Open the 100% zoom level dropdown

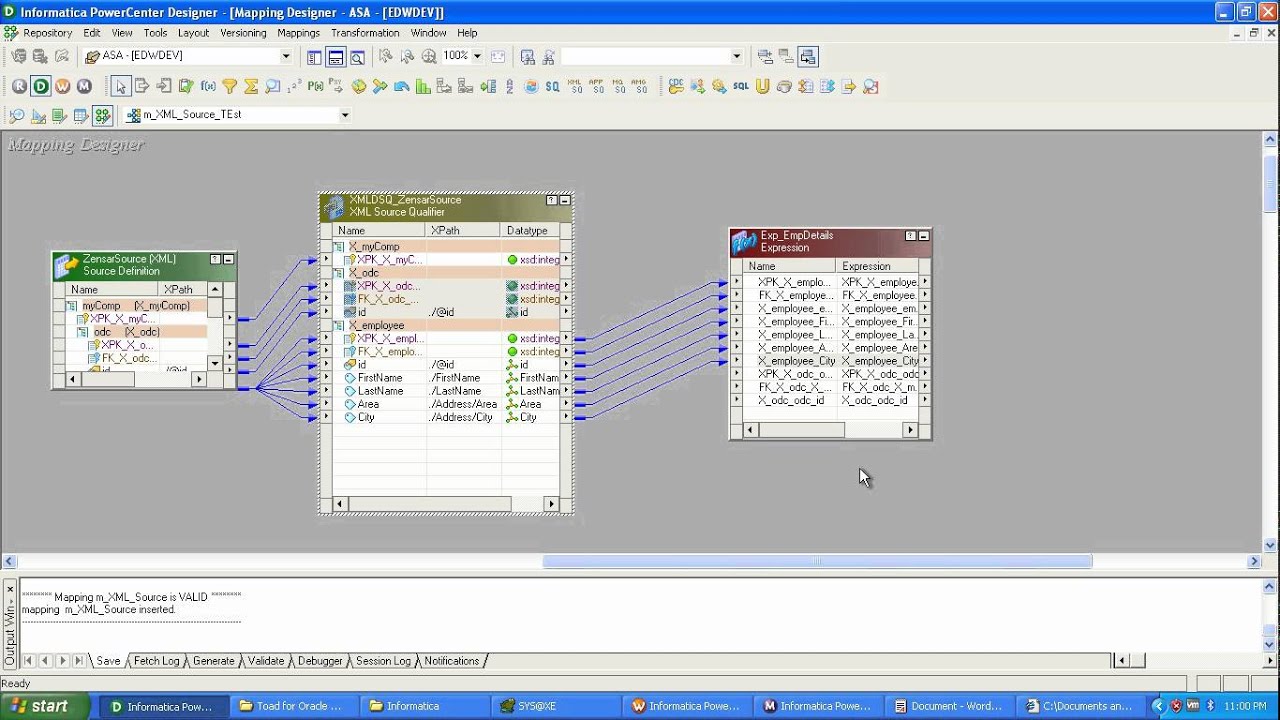coord(477,56)
